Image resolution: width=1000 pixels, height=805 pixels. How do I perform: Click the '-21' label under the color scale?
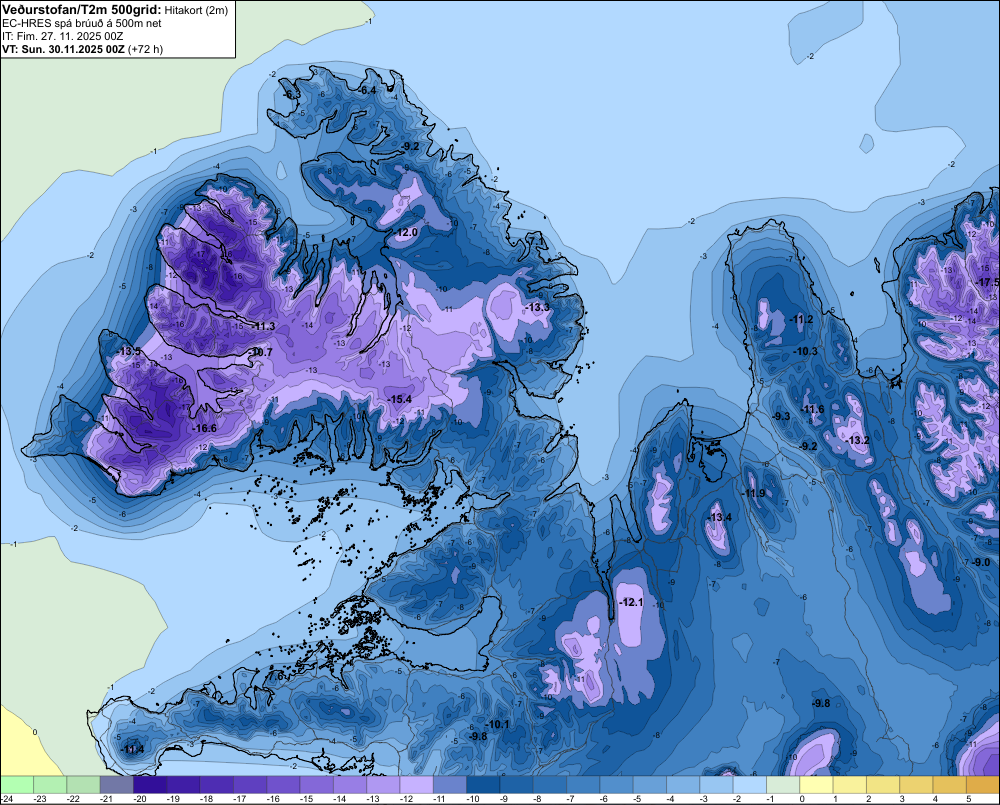[106, 799]
